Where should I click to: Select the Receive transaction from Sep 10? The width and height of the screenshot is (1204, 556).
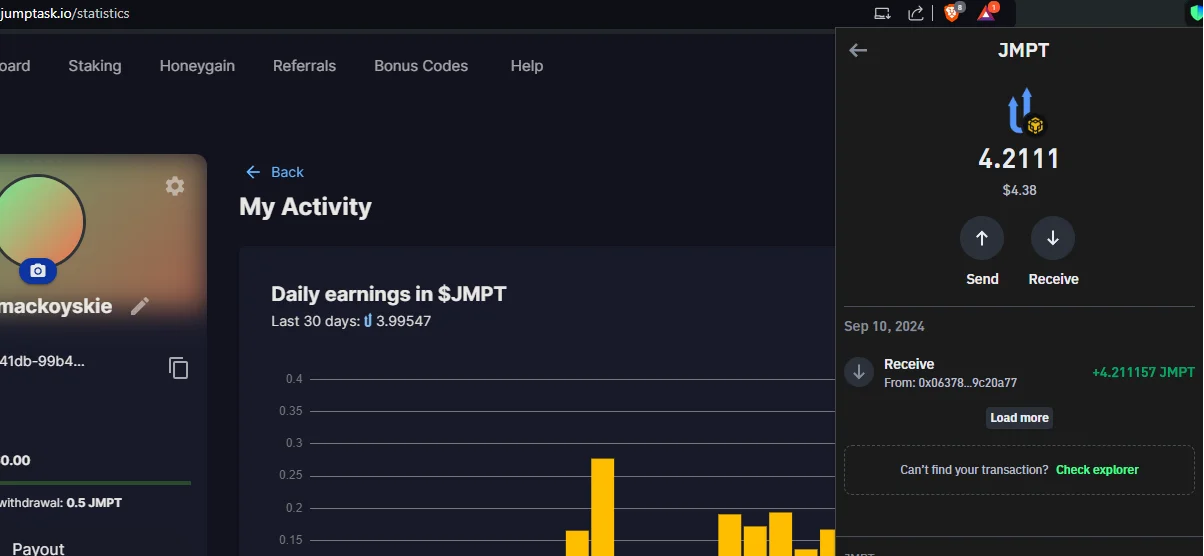tap(1019, 372)
